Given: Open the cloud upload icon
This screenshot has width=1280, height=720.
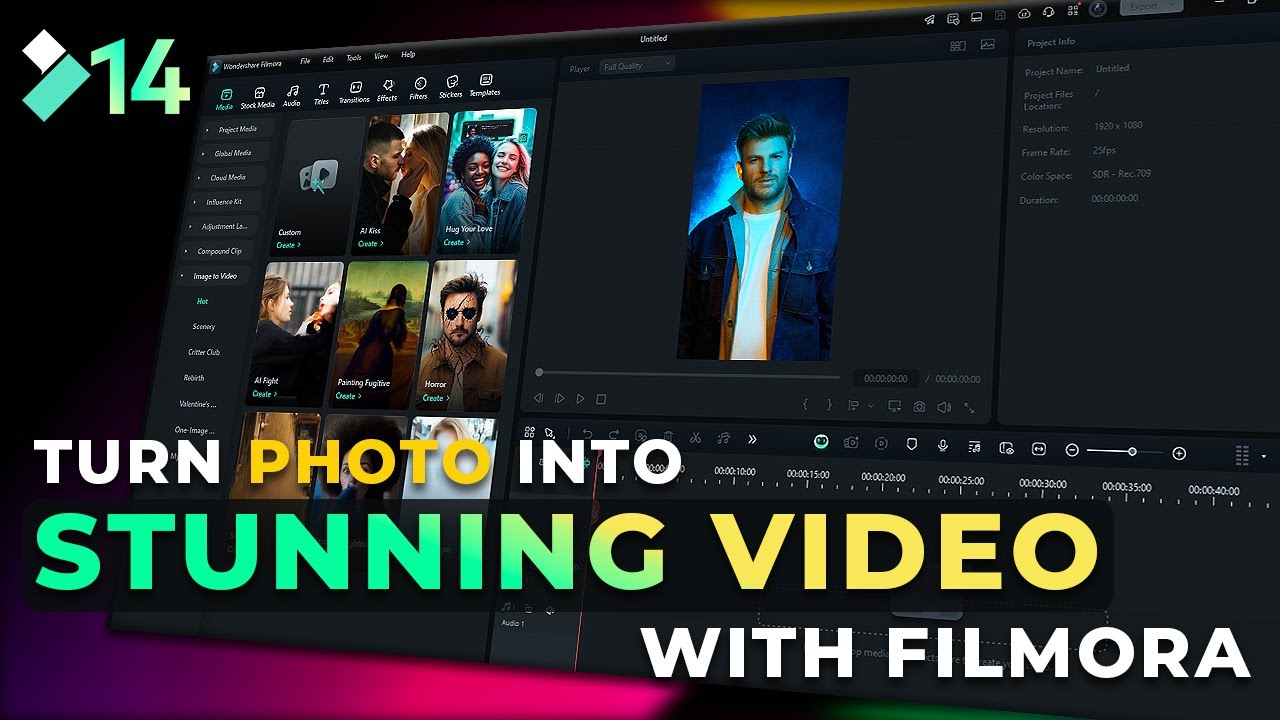Looking at the screenshot, I should coord(1024,13).
